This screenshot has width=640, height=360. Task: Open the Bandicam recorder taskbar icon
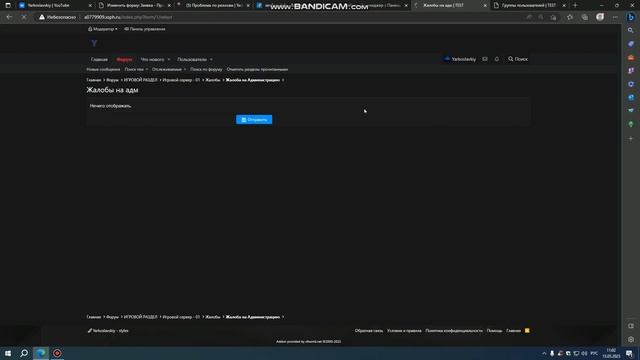coord(57,353)
